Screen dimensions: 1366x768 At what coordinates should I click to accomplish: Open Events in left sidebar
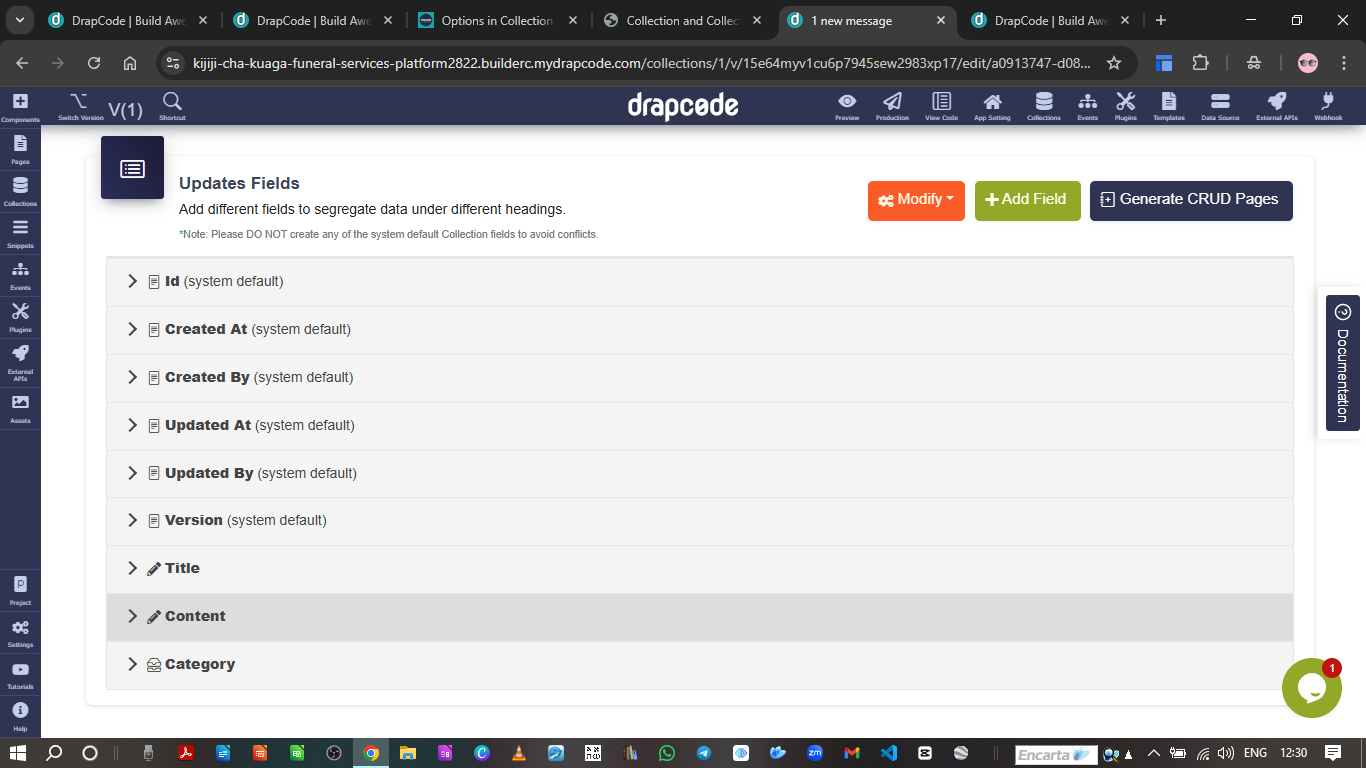coord(20,275)
